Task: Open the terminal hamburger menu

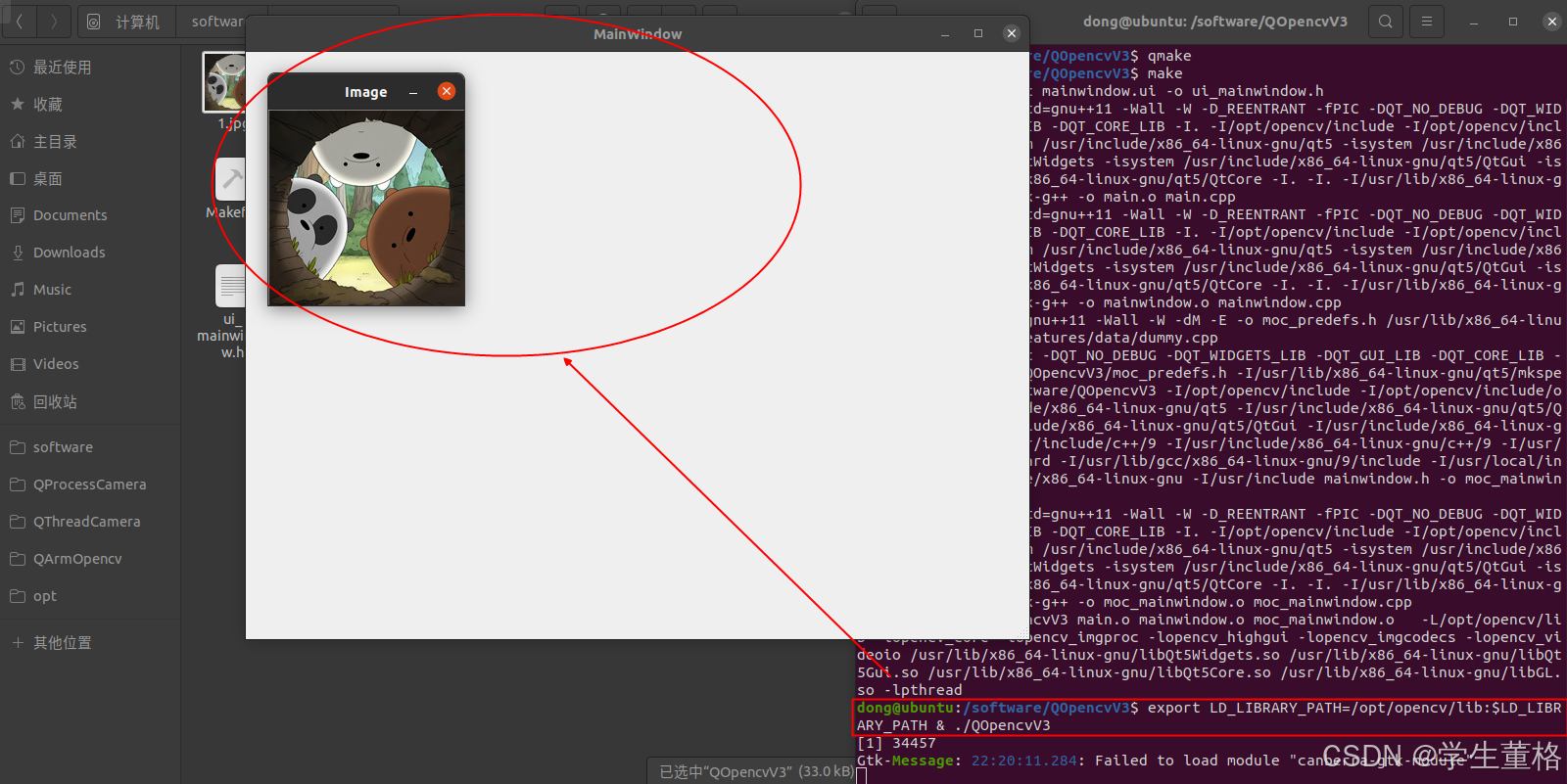Action: click(1427, 22)
